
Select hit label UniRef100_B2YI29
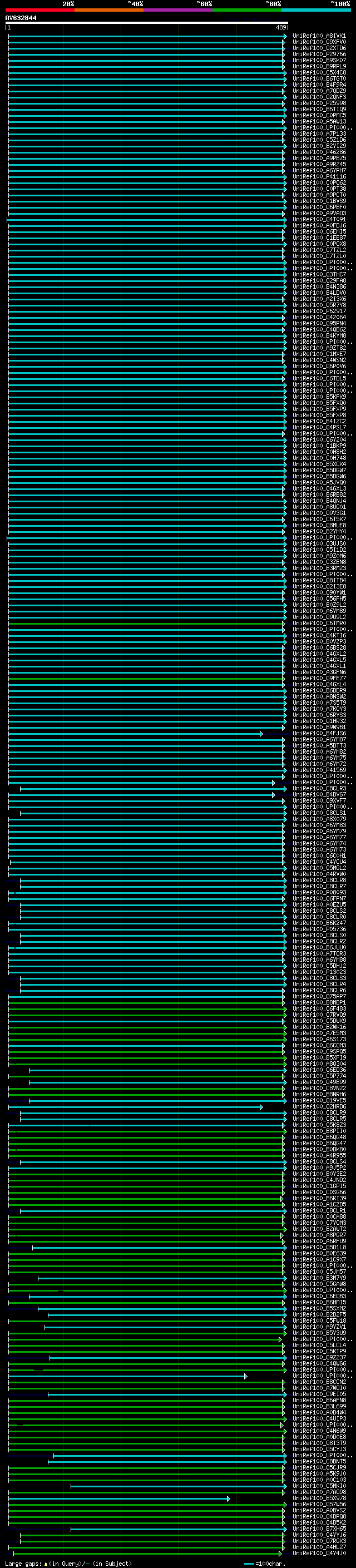tap(319, 146)
